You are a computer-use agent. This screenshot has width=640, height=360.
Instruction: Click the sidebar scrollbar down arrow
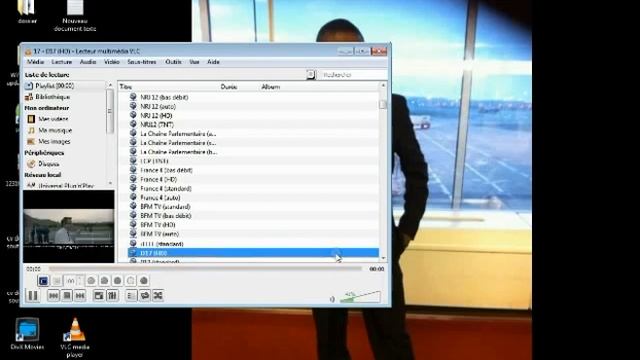click(110, 183)
